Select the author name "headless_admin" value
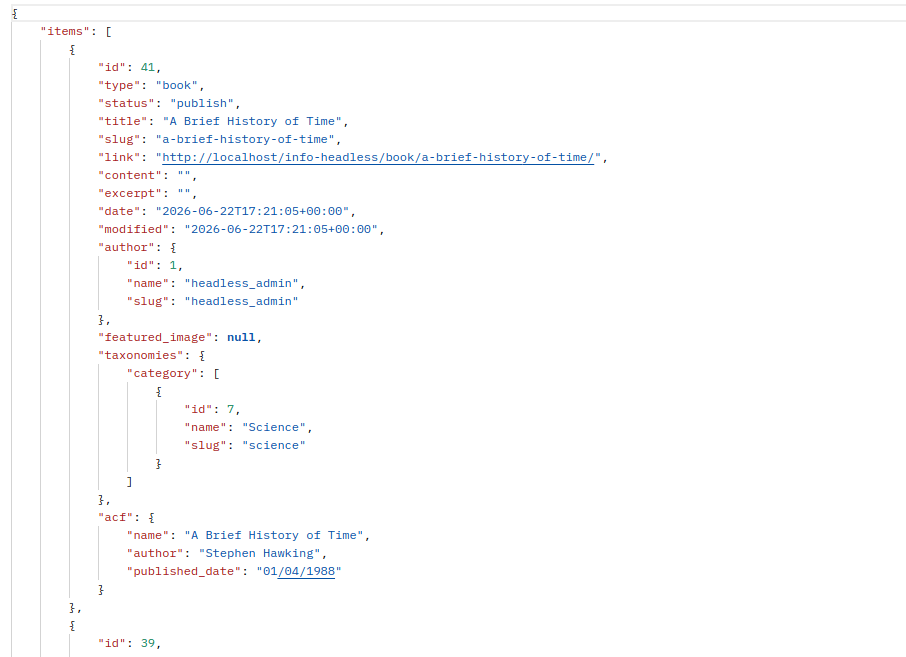This screenshot has height=657, width=906. [242, 283]
